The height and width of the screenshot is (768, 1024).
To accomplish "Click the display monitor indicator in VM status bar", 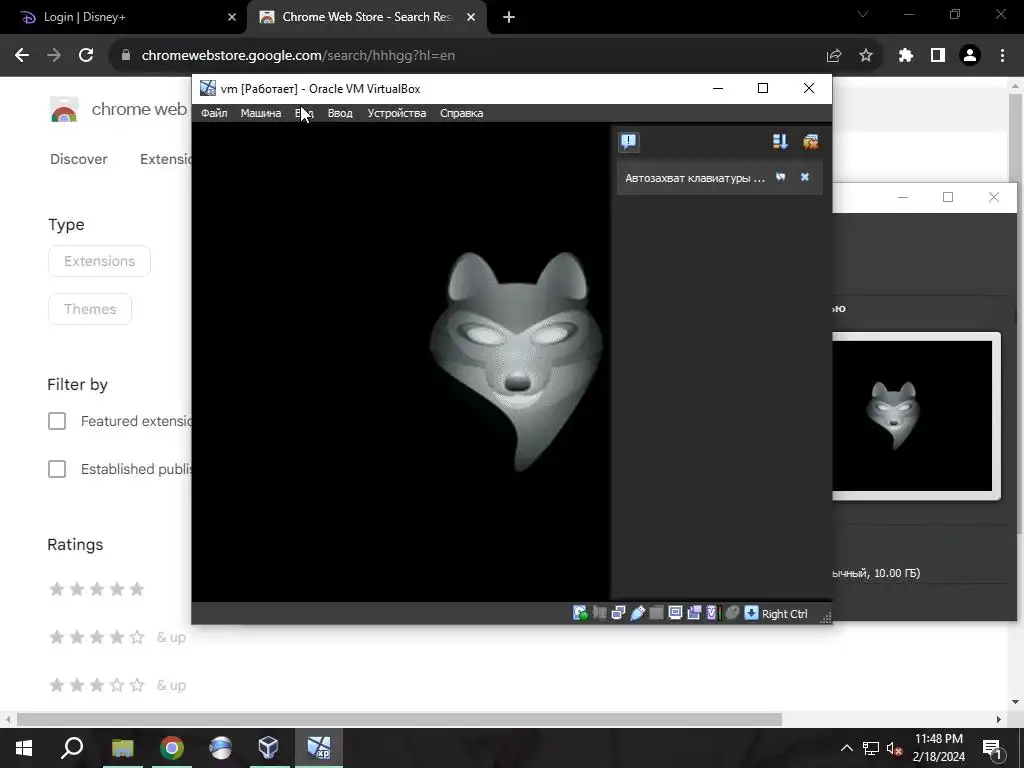I will 675,613.
